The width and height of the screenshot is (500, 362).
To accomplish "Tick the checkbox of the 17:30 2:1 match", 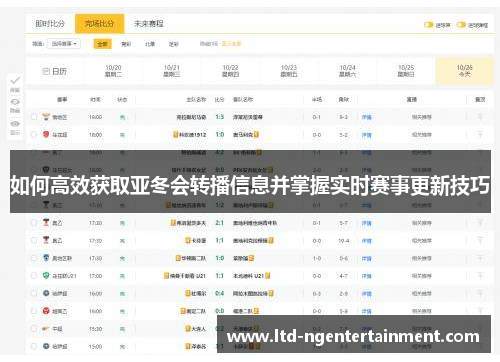I will [34, 223].
